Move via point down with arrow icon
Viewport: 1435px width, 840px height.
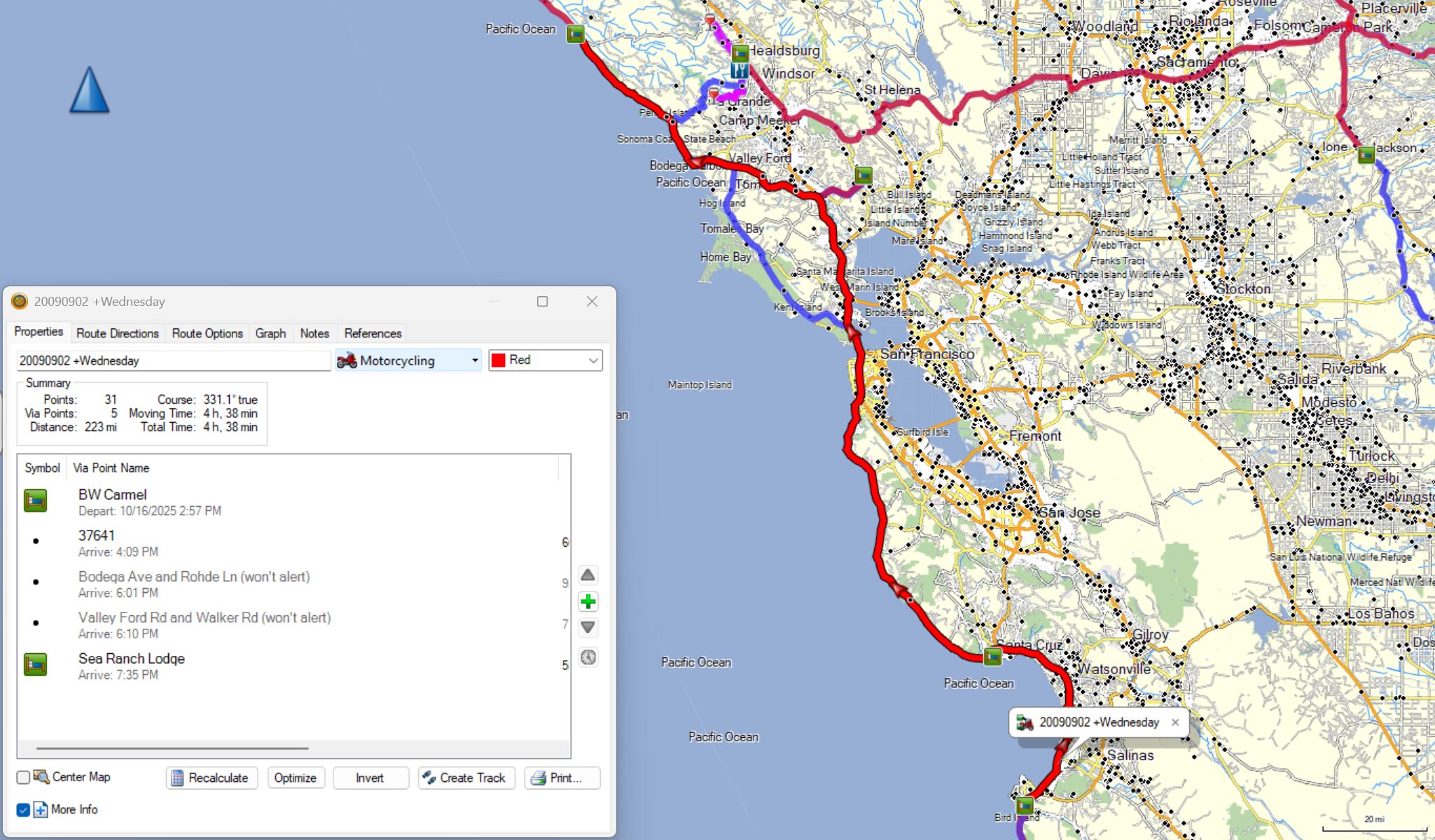pos(588,628)
